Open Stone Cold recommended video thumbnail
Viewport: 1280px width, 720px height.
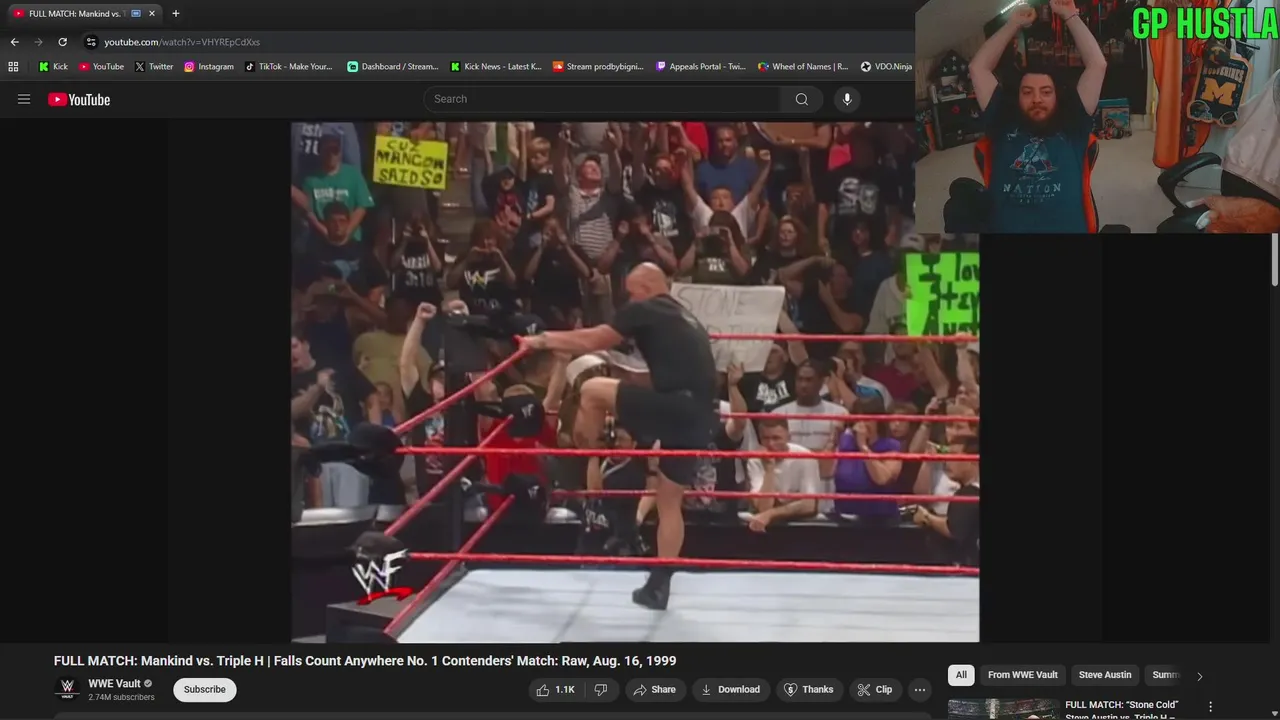1003,709
